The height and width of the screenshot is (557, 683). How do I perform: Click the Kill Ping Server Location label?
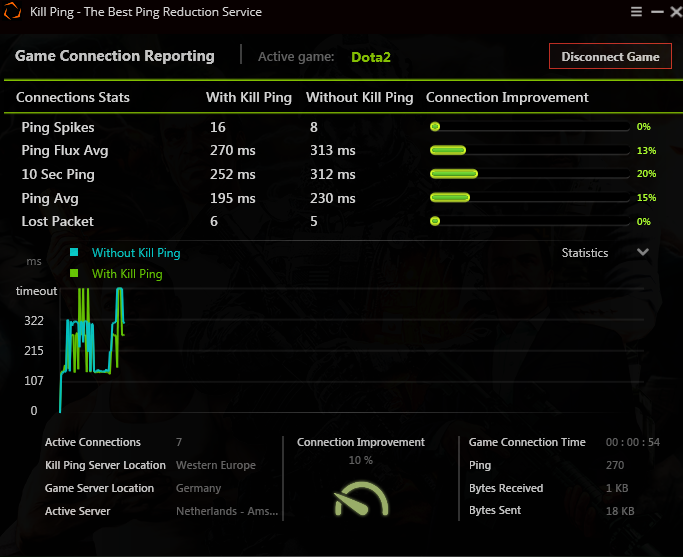pos(105,465)
